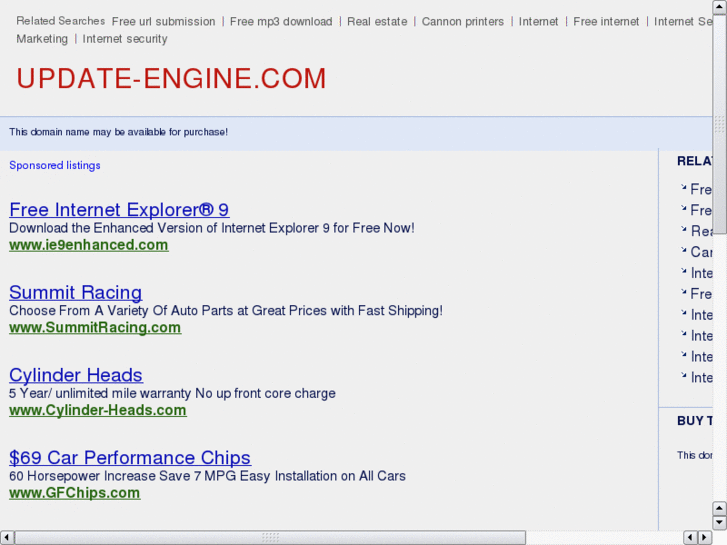Click the page scrollbar left arrow at far left
The width and height of the screenshot is (727, 545).
[x=6, y=537]
